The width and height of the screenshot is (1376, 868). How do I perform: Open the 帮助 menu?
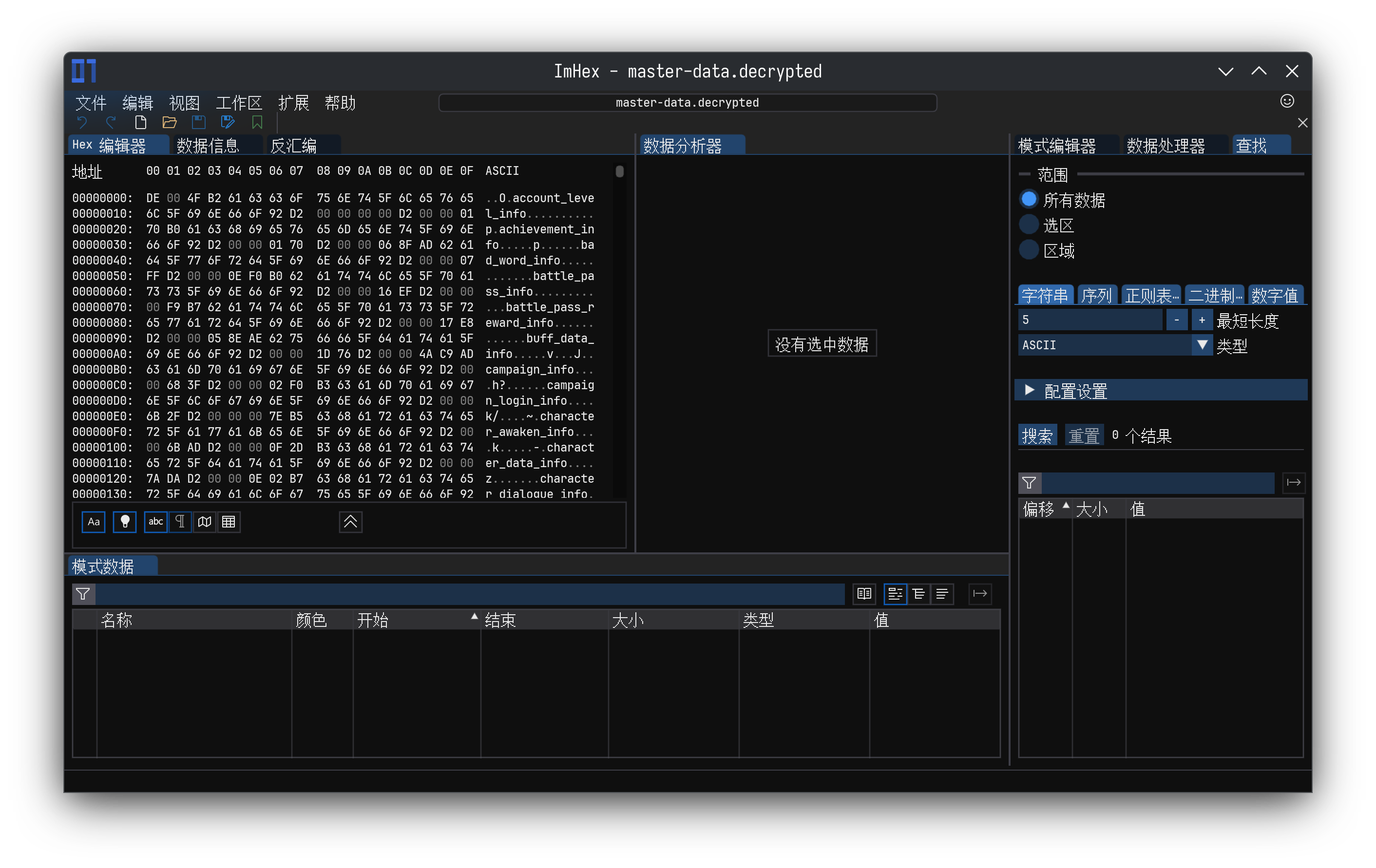341,103
